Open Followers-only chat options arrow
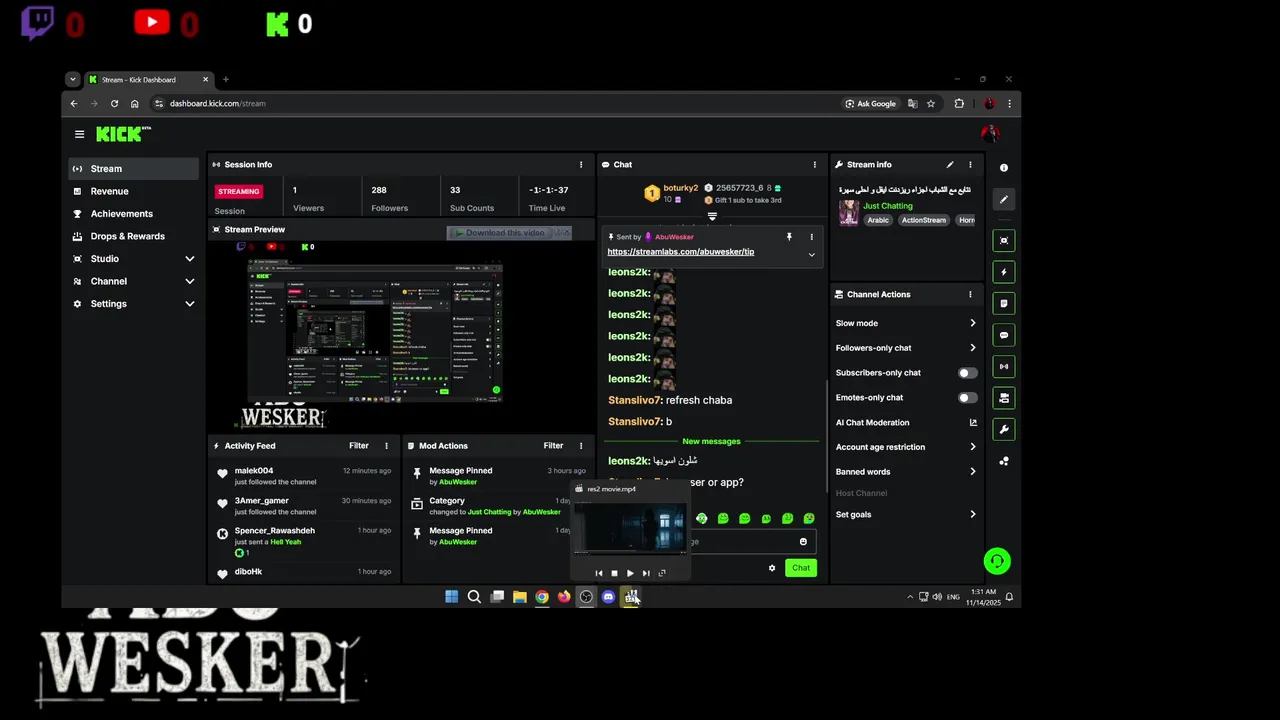 (x=972, y=348)
